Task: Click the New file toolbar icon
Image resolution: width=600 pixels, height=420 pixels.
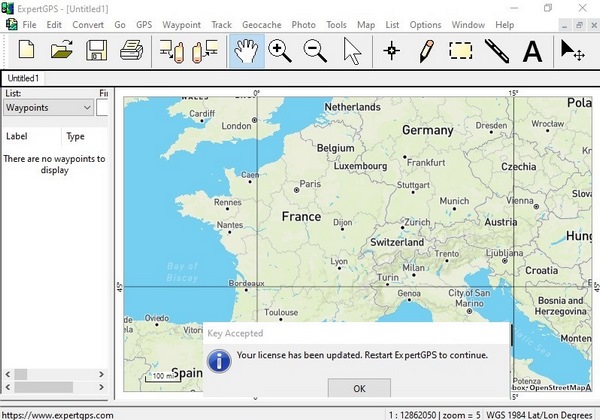Action: pyautogui.click(x=26, y=50)
